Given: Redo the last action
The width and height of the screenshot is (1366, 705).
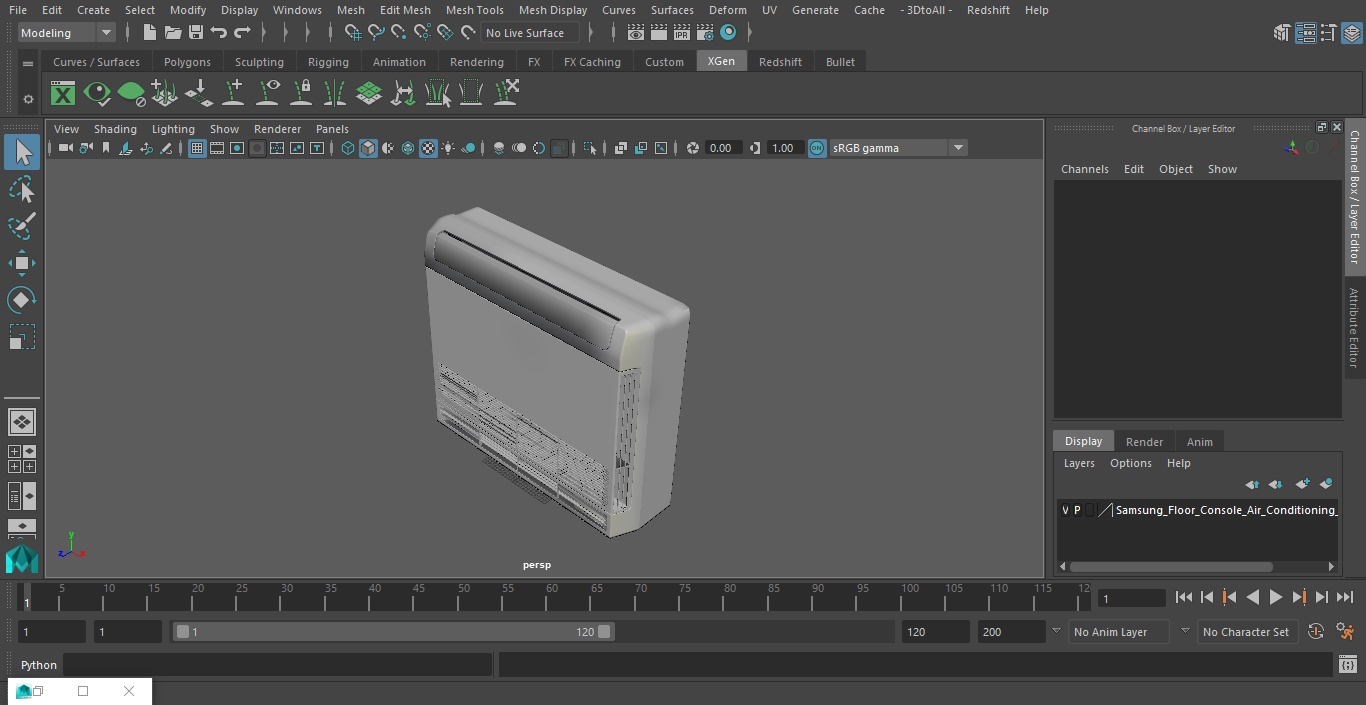Looking at the screenshot, I should coord(242,33).
